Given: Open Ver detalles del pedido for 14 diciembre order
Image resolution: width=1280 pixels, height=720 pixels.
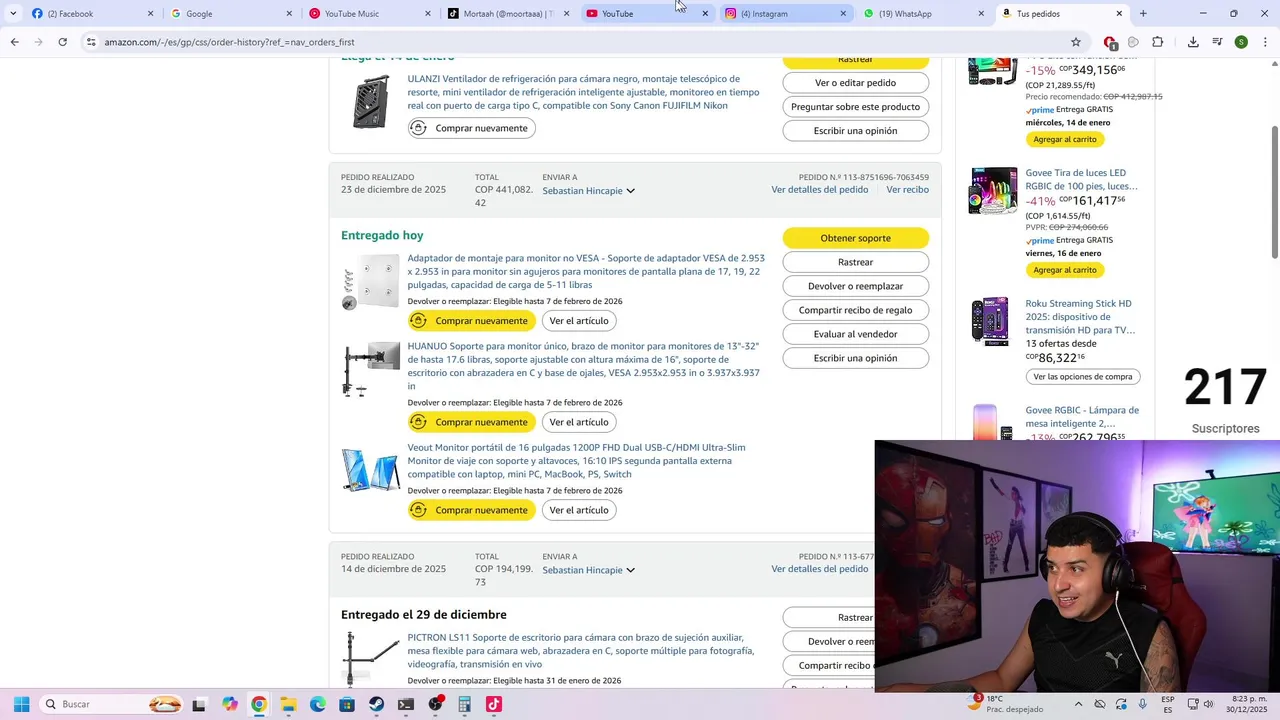Looking at the screenshot, I should click(x=819, y=569).
